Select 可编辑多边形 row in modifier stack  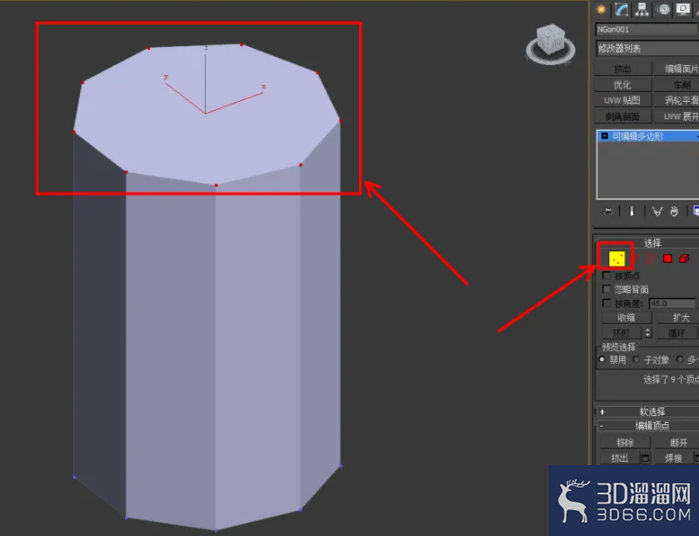(647, 136)
